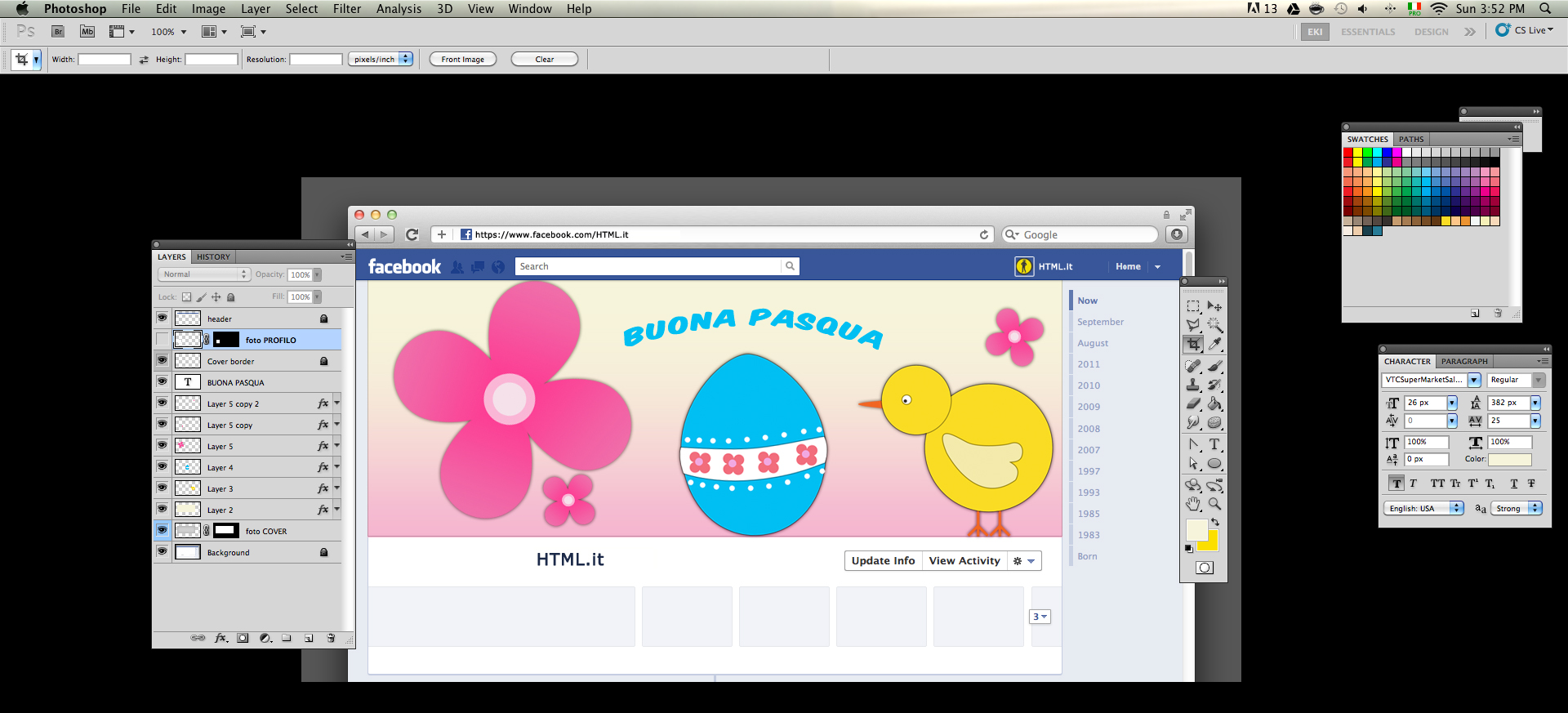The image size is (1568, 713).
Task: Switch to the ESSENTIALS workspace
Action: (1368, 32)
